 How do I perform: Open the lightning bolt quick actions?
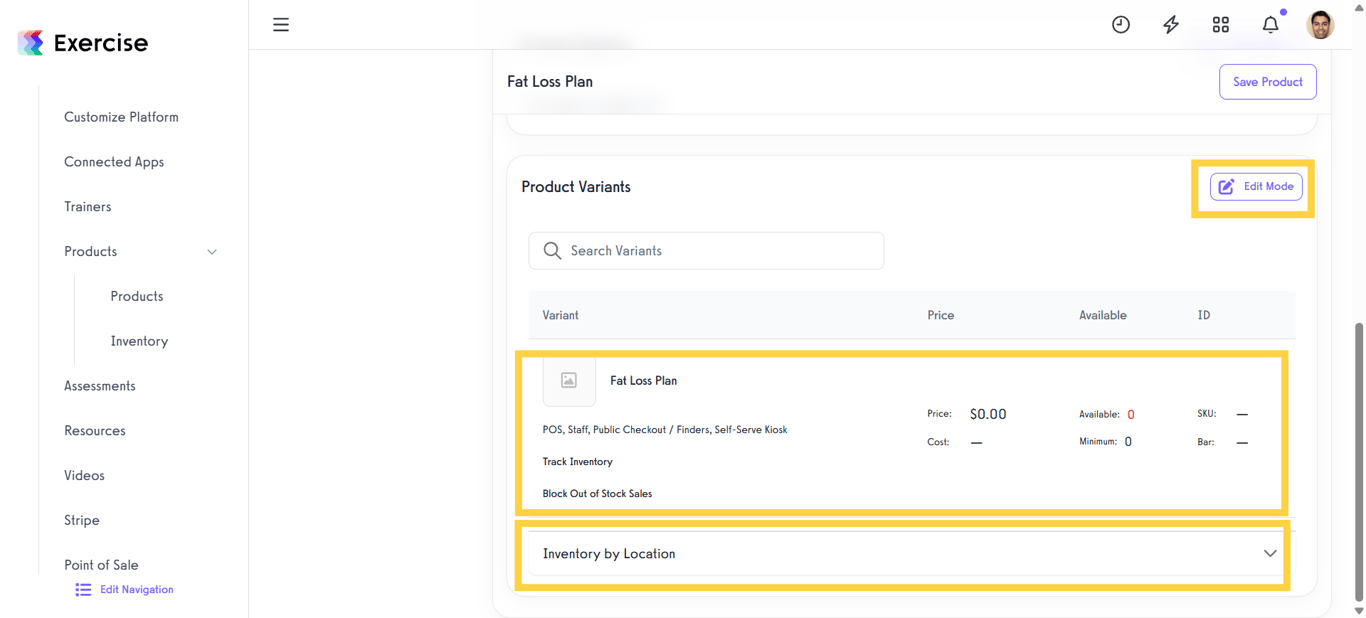[x=1171, y=25]
